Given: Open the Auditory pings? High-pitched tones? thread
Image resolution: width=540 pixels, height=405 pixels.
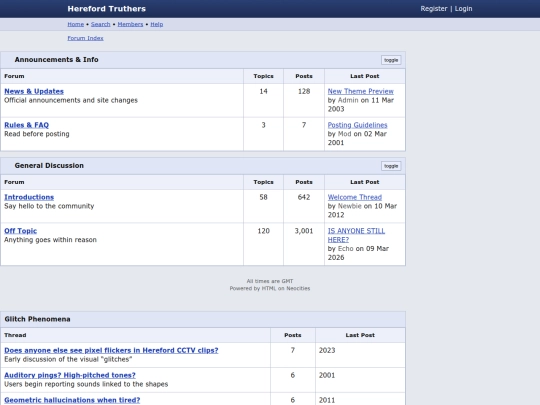Looking at the screenshot, I should pos(70,375).
